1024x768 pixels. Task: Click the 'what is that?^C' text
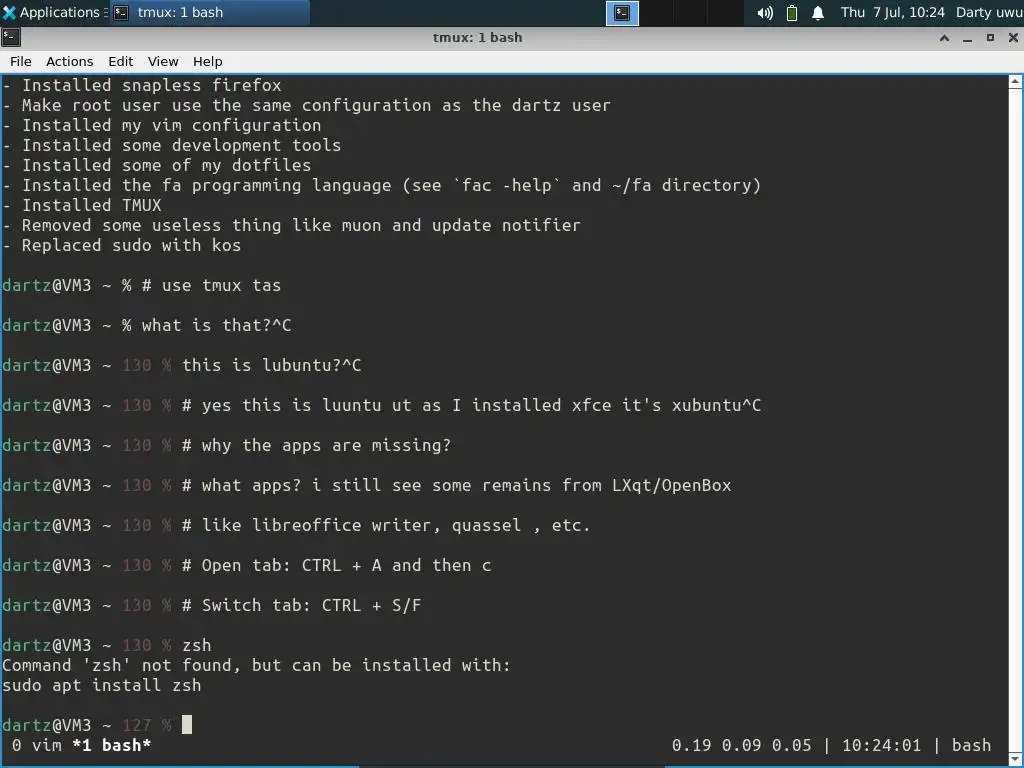tap(216, 325)
